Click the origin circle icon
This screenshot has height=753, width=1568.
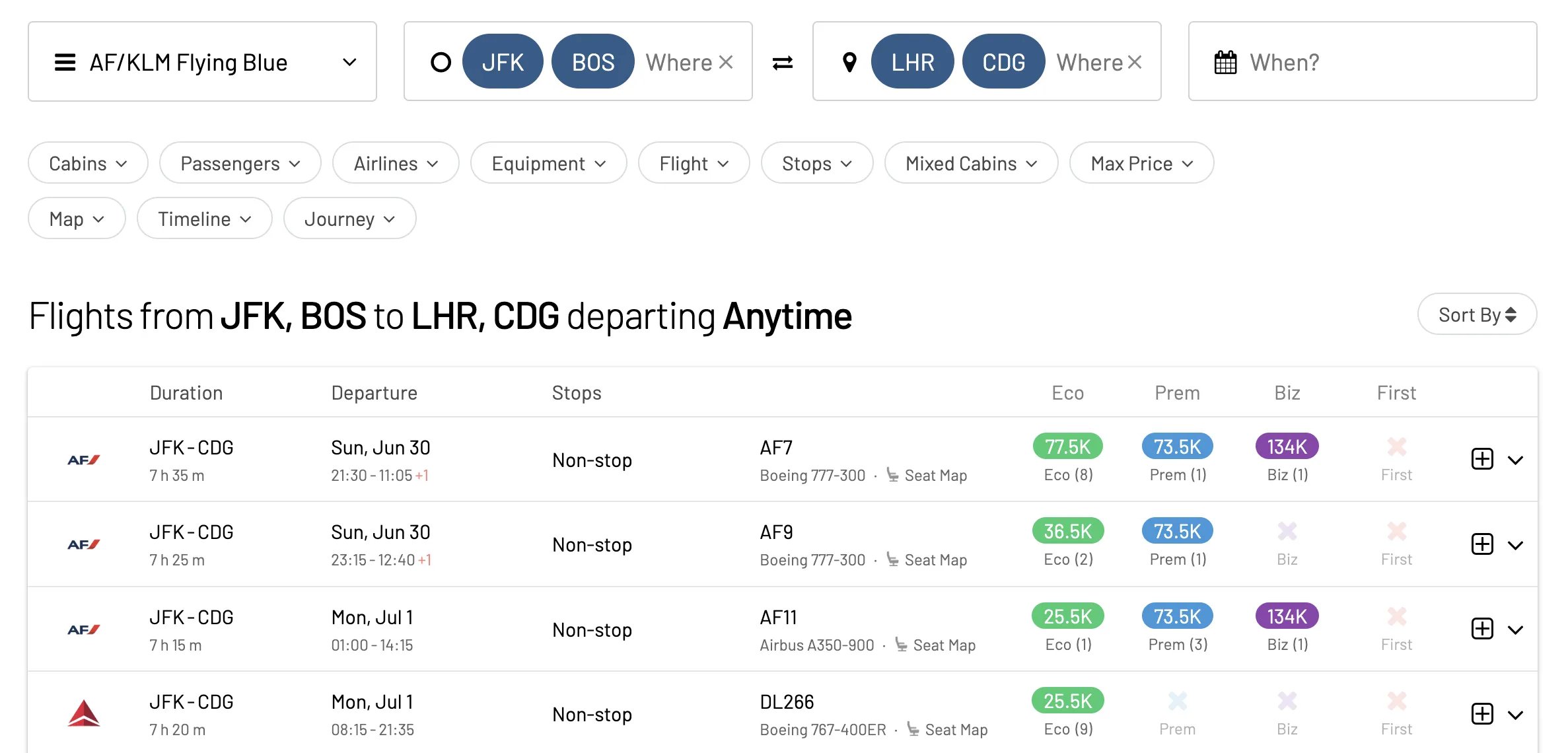441,62
